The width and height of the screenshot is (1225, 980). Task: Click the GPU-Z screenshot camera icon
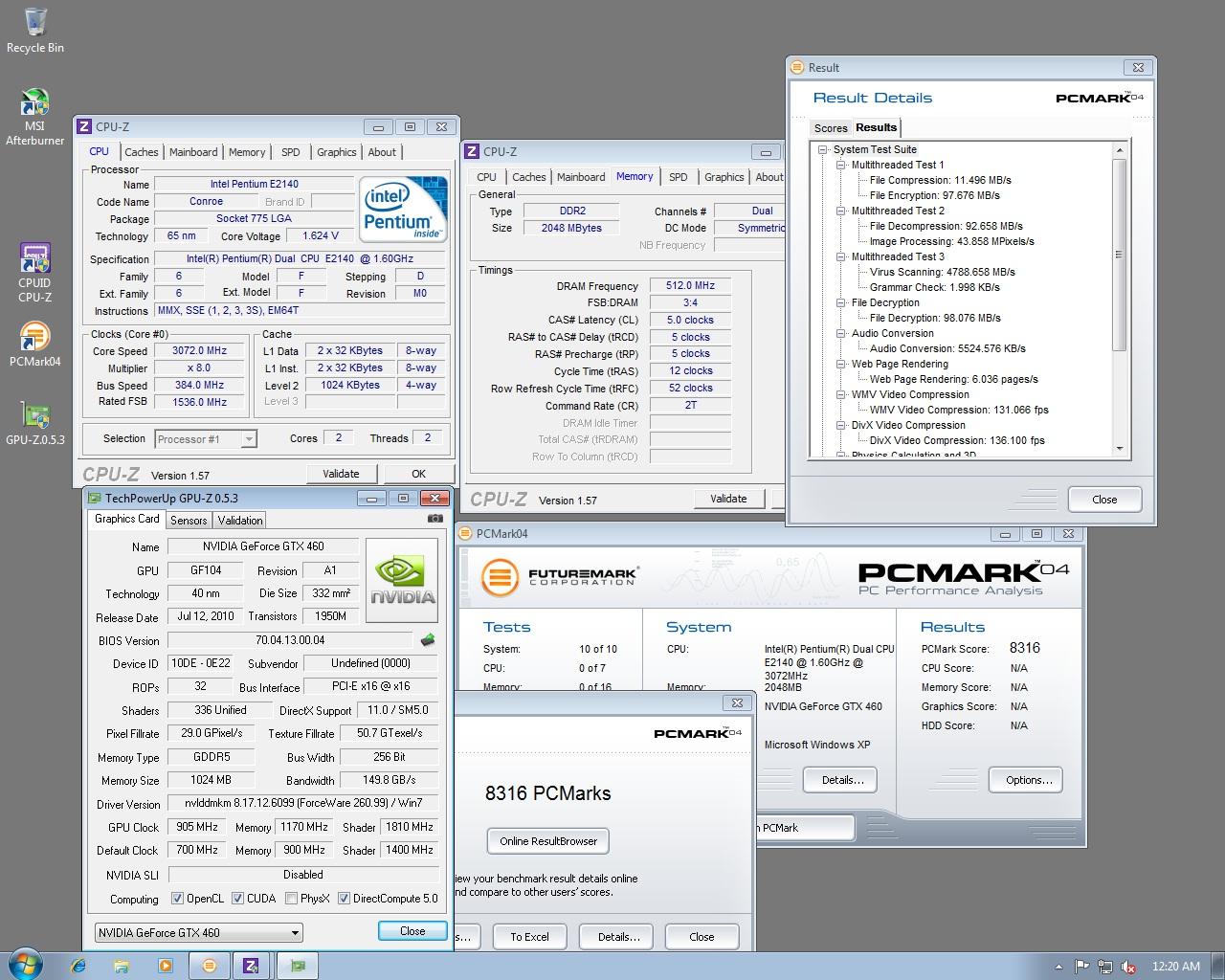435,519
